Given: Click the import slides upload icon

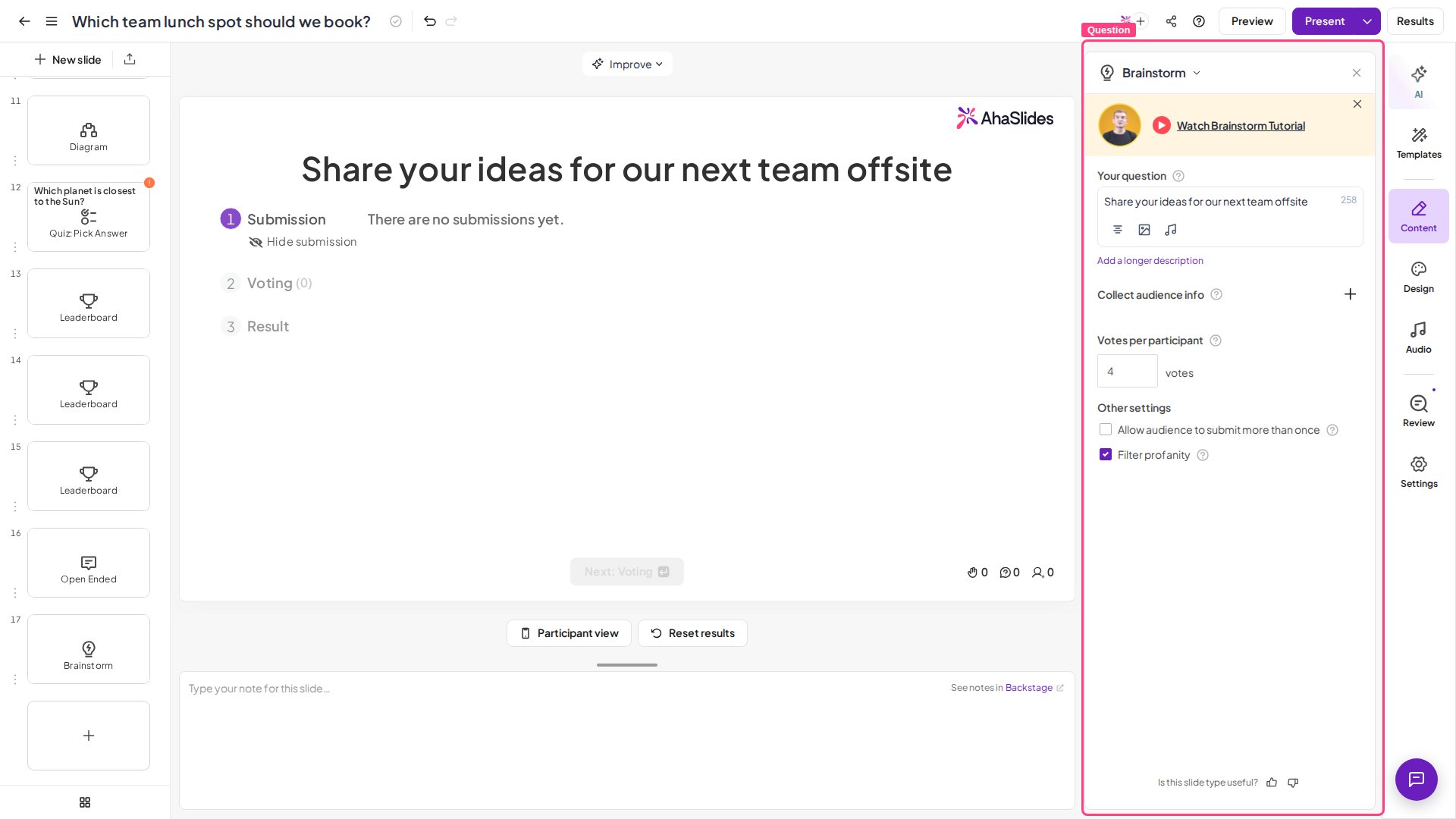Looking at the screenshot, I should pyautogui.click(x=130, y=59).
